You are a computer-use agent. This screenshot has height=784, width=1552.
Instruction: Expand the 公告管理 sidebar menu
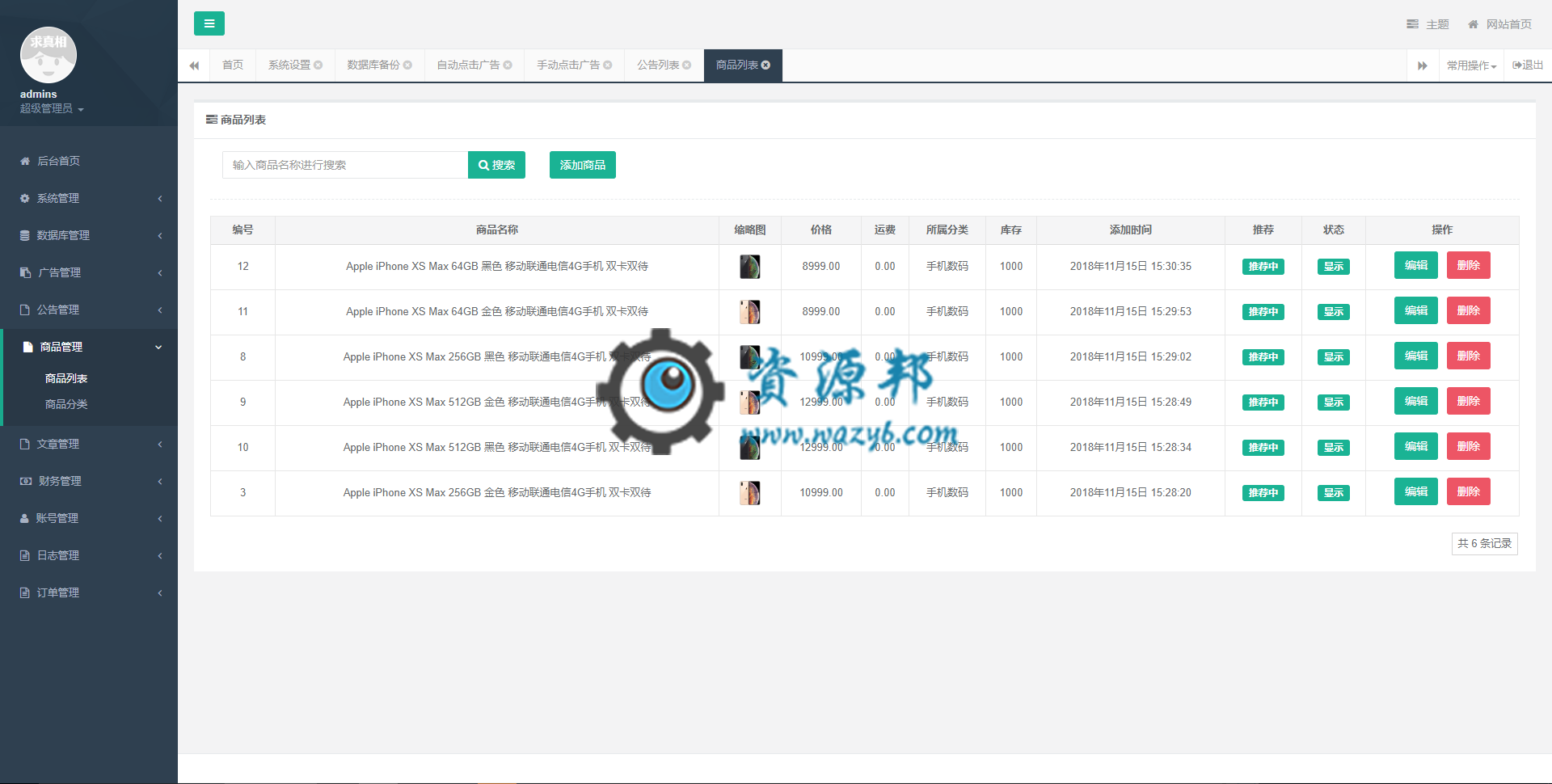point(89,310)
